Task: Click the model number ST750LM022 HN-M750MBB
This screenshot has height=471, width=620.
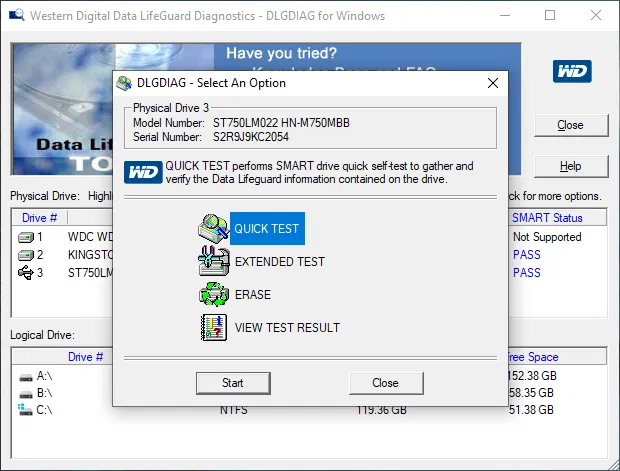Action: pos(281,123)
